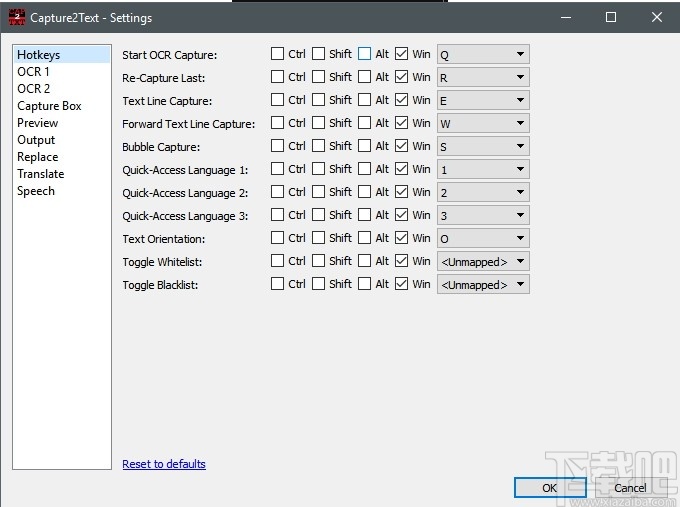This screenshot has height=507, width=680.
Task: Enable Ctrl for Start OCR Capture
Action: pyautogui.click(x=277, y=54)
